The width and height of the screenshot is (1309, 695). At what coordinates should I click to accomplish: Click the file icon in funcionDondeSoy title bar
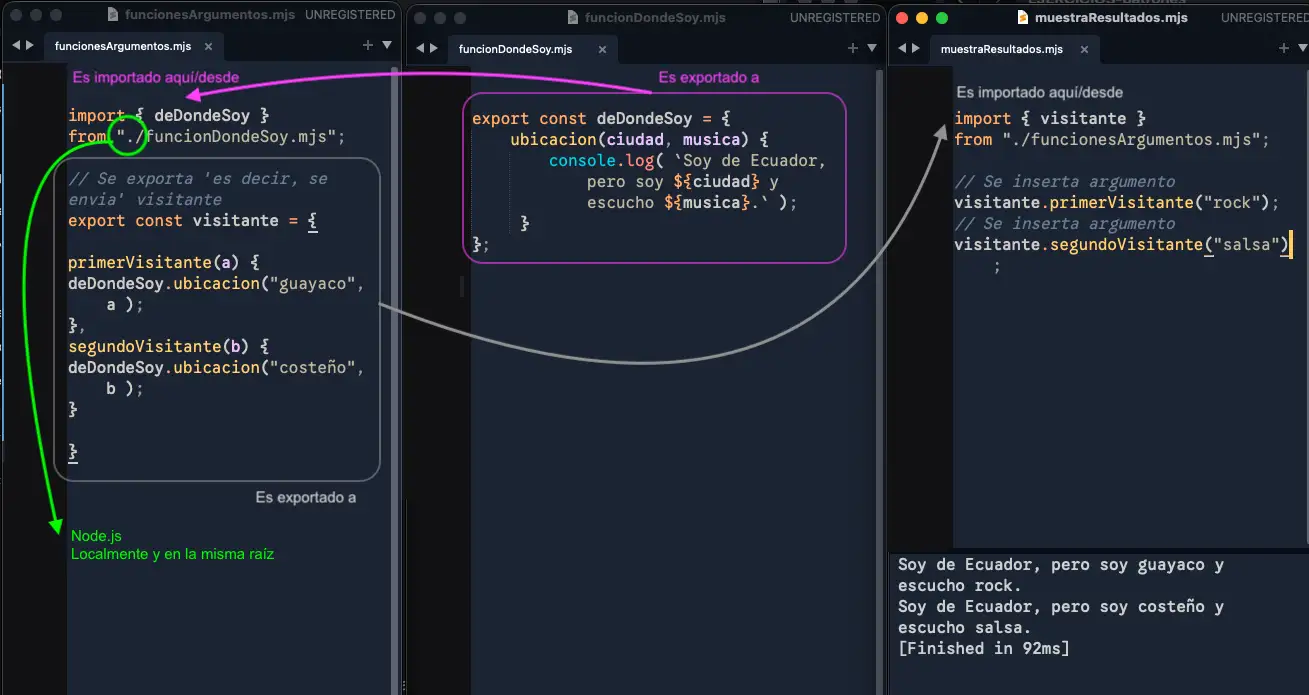(x=573, y=17)
